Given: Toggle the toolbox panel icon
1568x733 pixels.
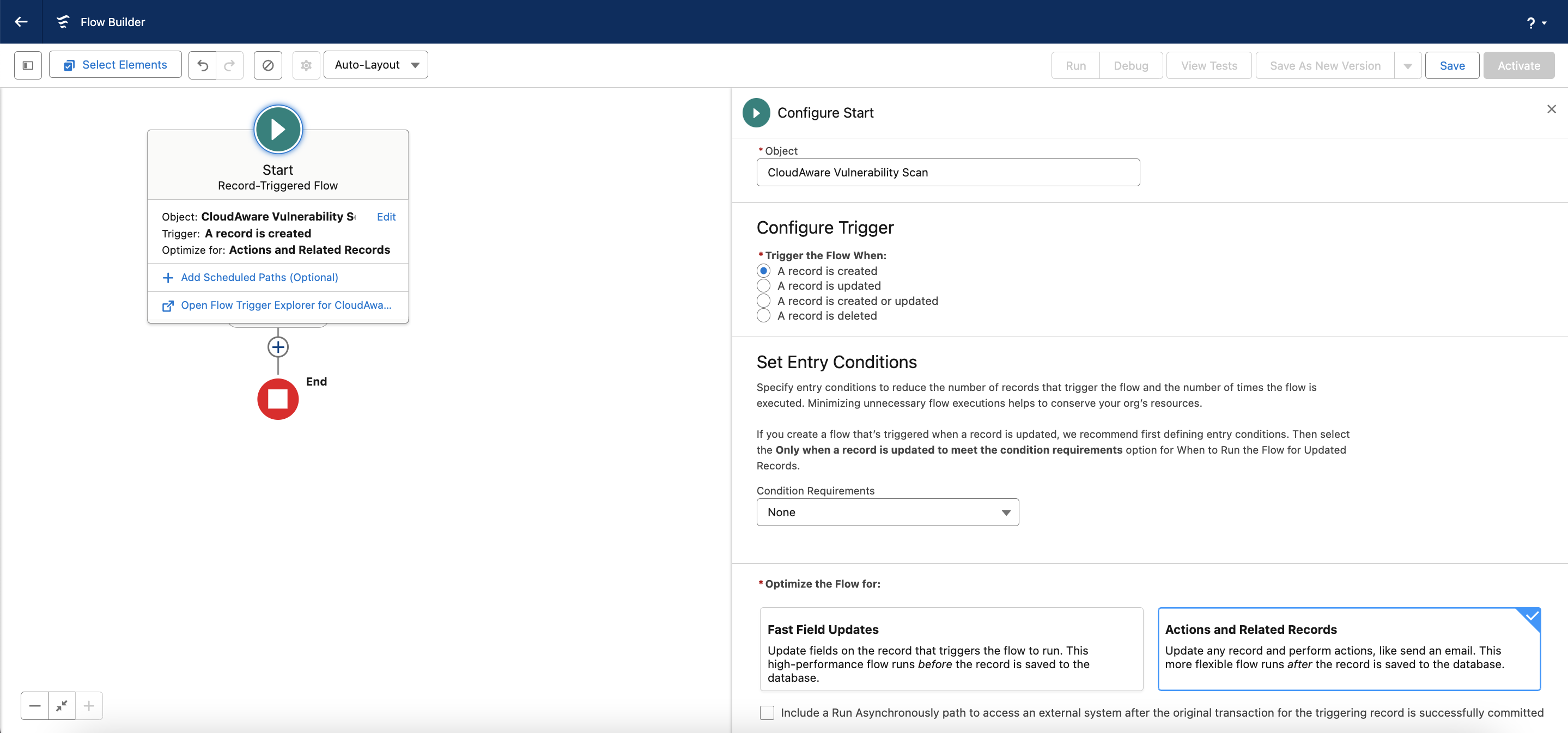Looking at the screenshot, I should pos(27,64).
